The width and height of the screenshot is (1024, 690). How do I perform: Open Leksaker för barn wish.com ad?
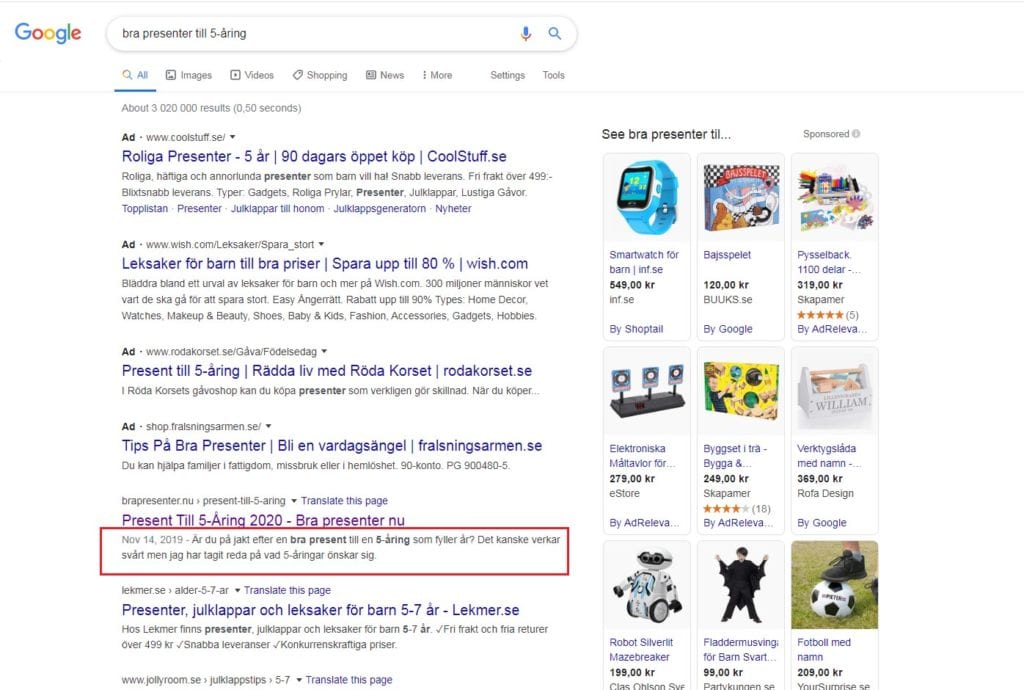325,264
